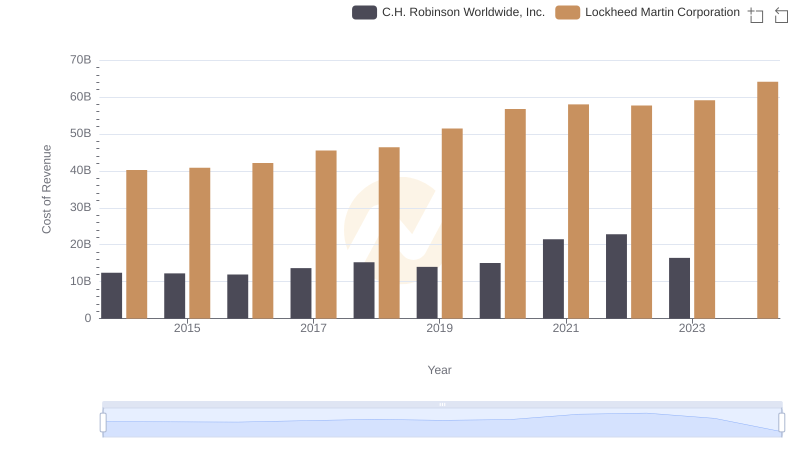Click the top bar of the range slider
The image size is (800, 461).
pos(442,404)
